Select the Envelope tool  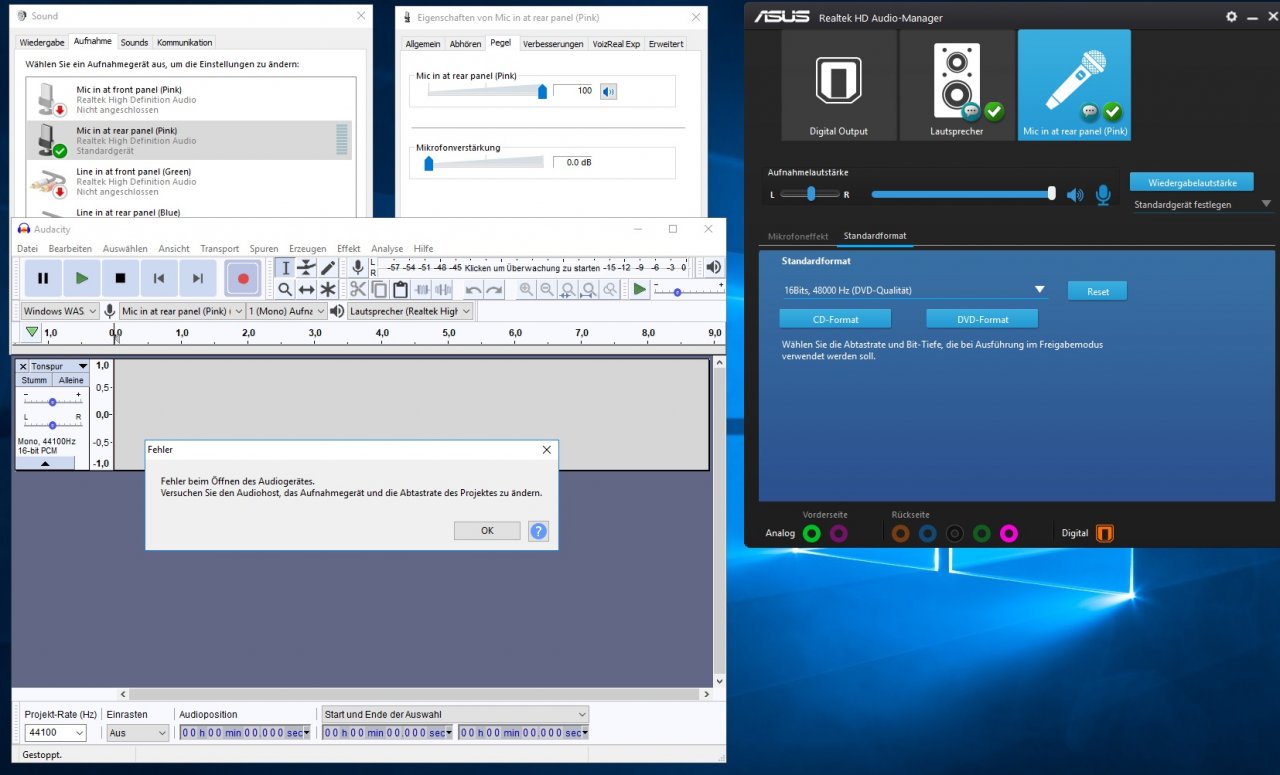(306, 267)
